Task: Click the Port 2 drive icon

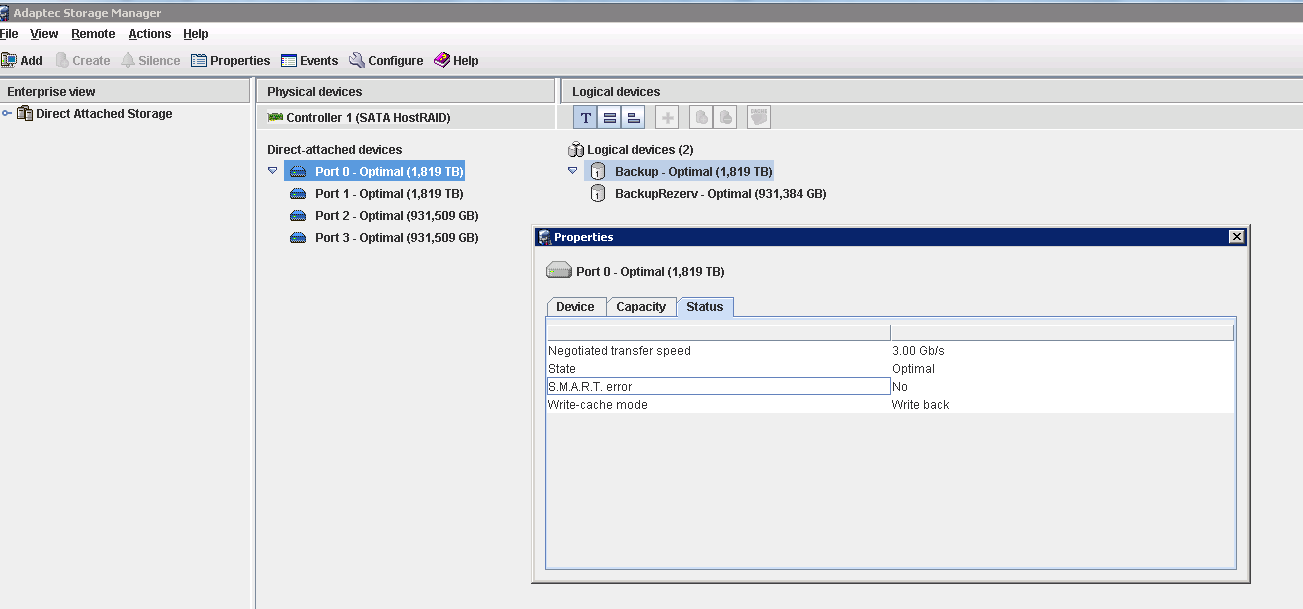Action: coord(298,216)
